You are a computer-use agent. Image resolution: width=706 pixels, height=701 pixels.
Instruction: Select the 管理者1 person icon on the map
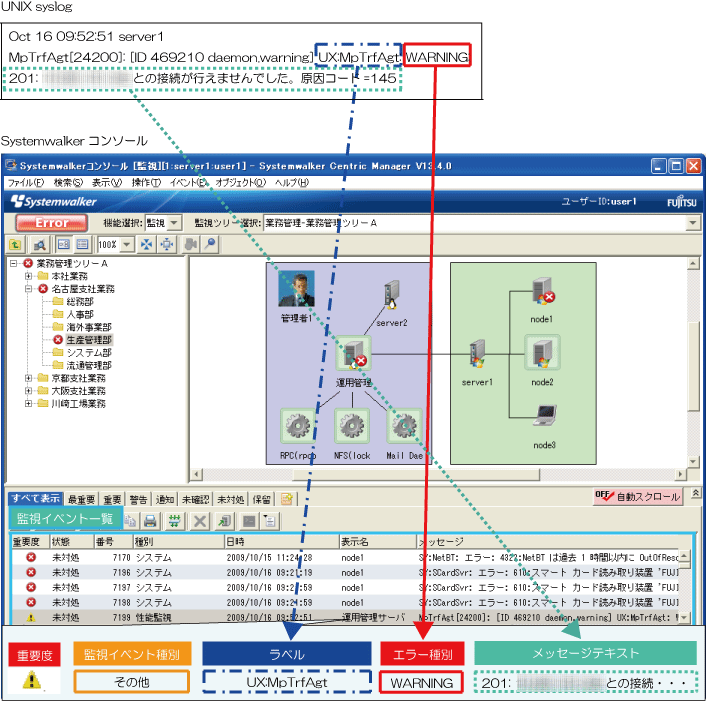(296, 289)
